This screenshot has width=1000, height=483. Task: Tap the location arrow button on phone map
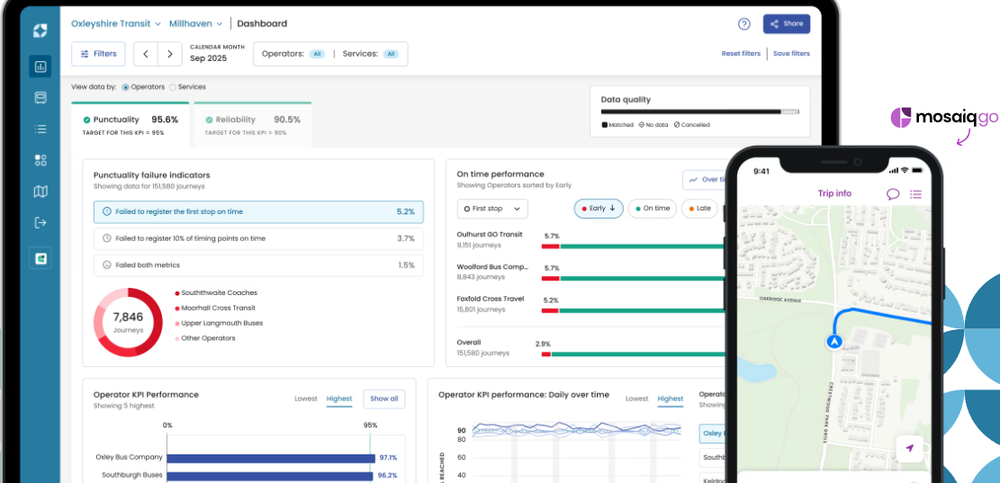tap(909, 449)
